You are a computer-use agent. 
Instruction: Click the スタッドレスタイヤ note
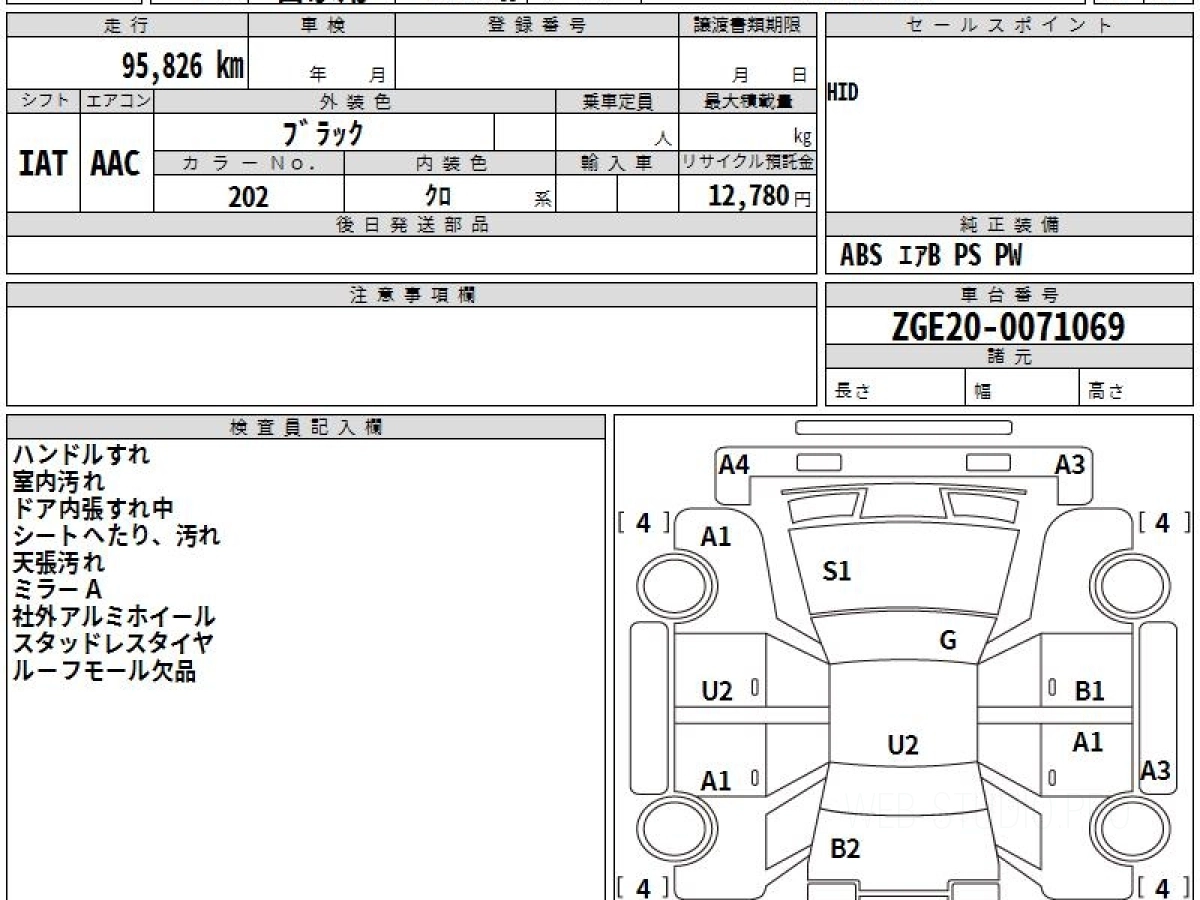(113, 643)
